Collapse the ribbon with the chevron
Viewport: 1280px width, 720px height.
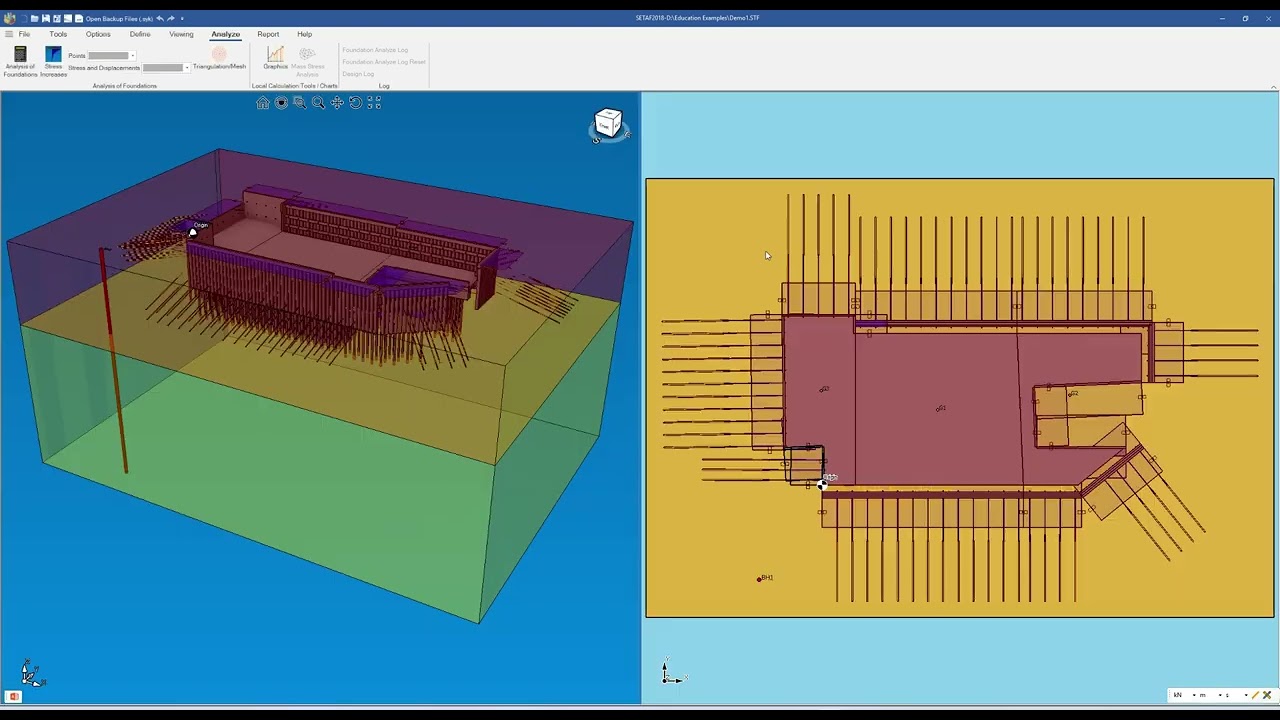[1273, 87]
